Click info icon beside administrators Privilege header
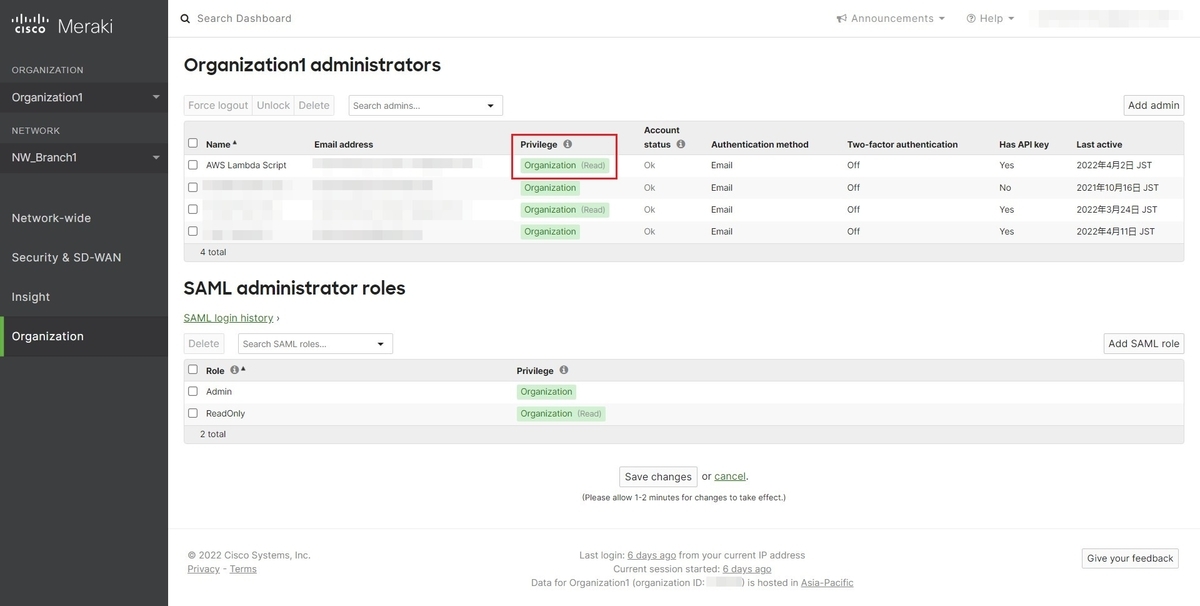Image resolution: width=1200 pixels, height=606 pixels. pos(567,144)
